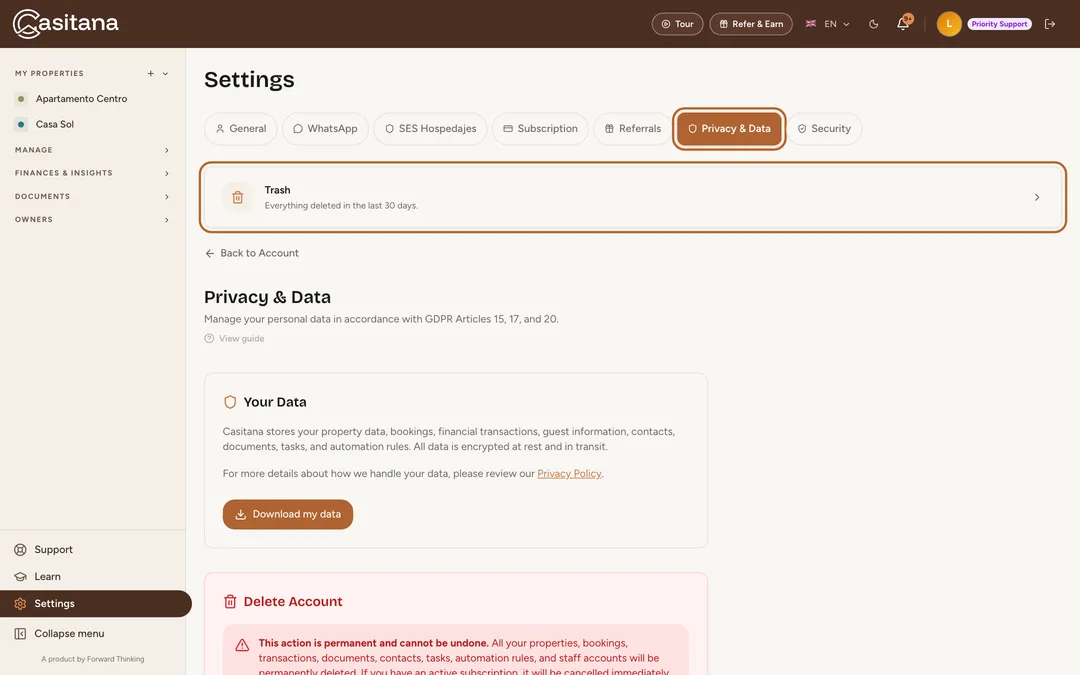Screen dimensions: 1080x675
Task: Click the Privacy & Data heading
Action: tap(267, 297)
